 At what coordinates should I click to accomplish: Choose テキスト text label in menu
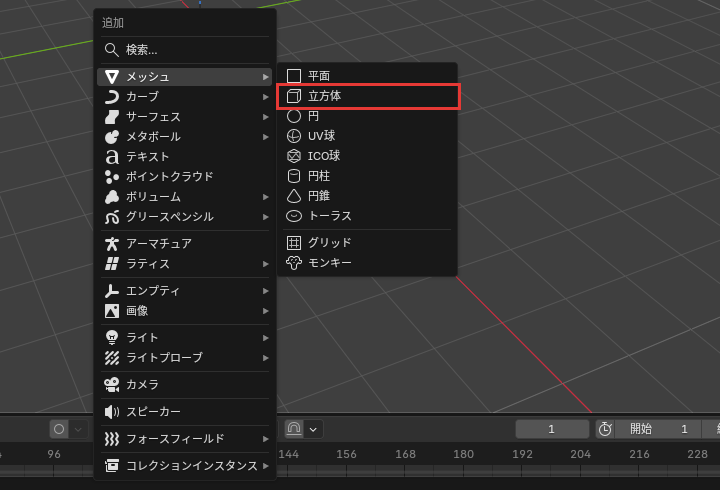(148, 157)
